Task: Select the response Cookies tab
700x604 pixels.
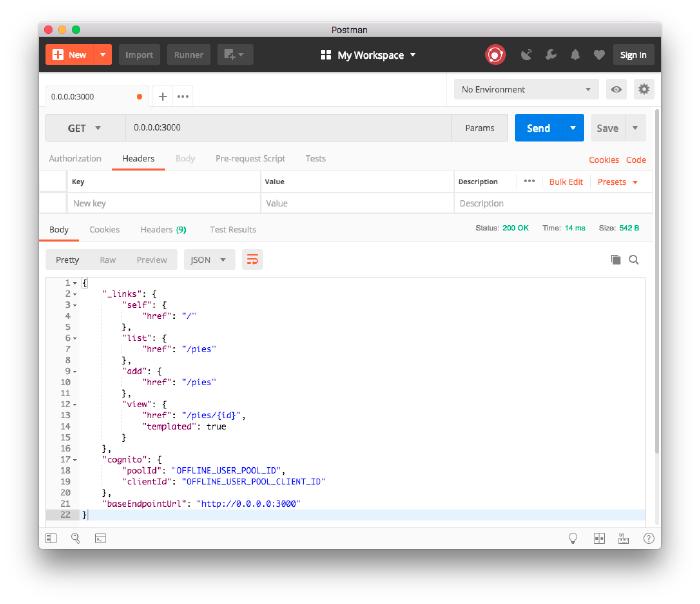Action: click(104, 229)
